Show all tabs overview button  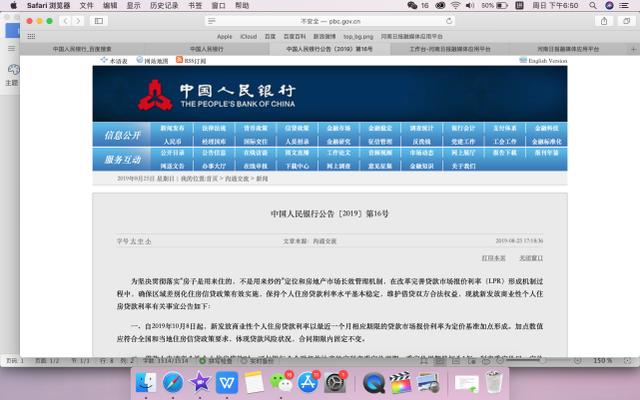[627, 21]
